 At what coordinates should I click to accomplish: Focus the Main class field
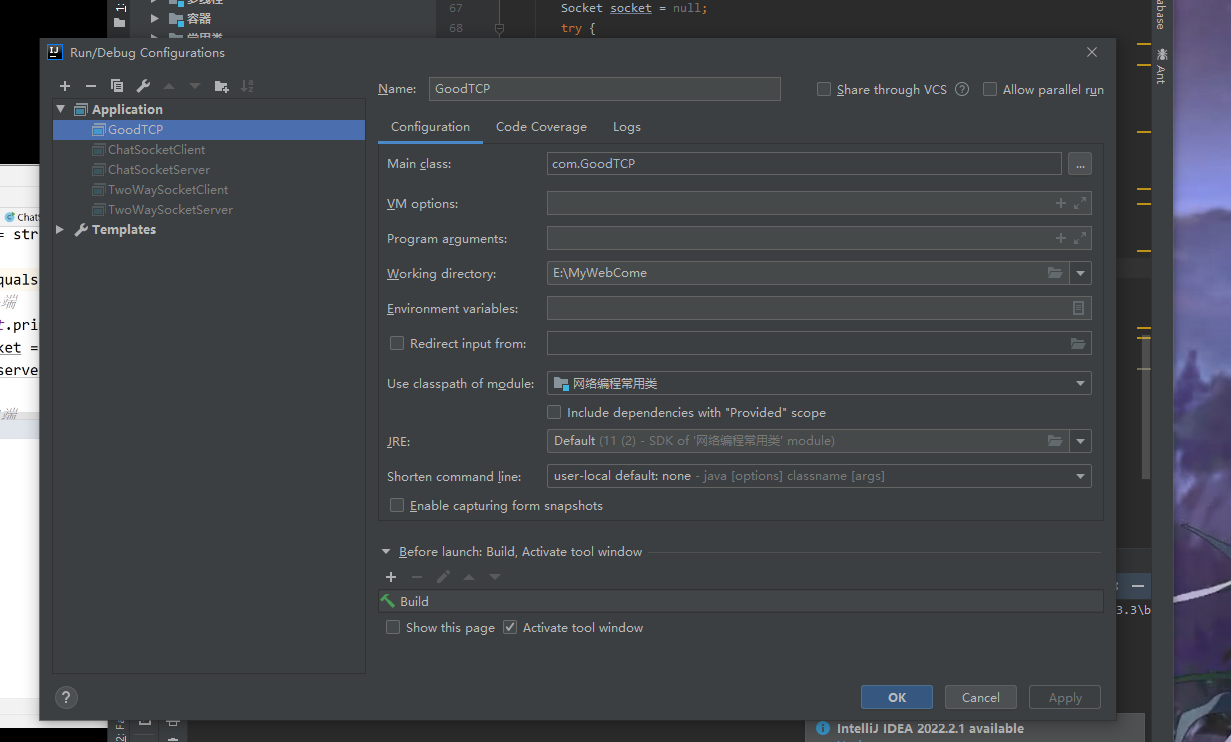pos(804,163)
